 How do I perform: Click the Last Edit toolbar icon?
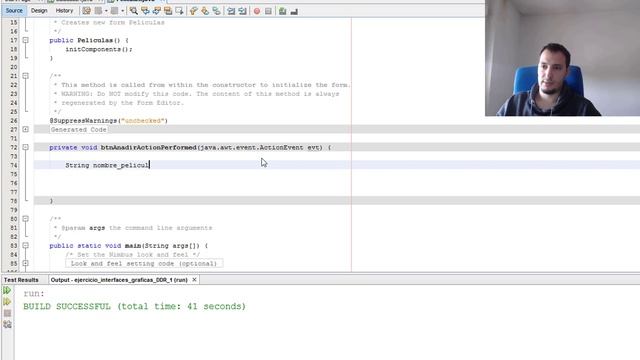click(87, 11)
